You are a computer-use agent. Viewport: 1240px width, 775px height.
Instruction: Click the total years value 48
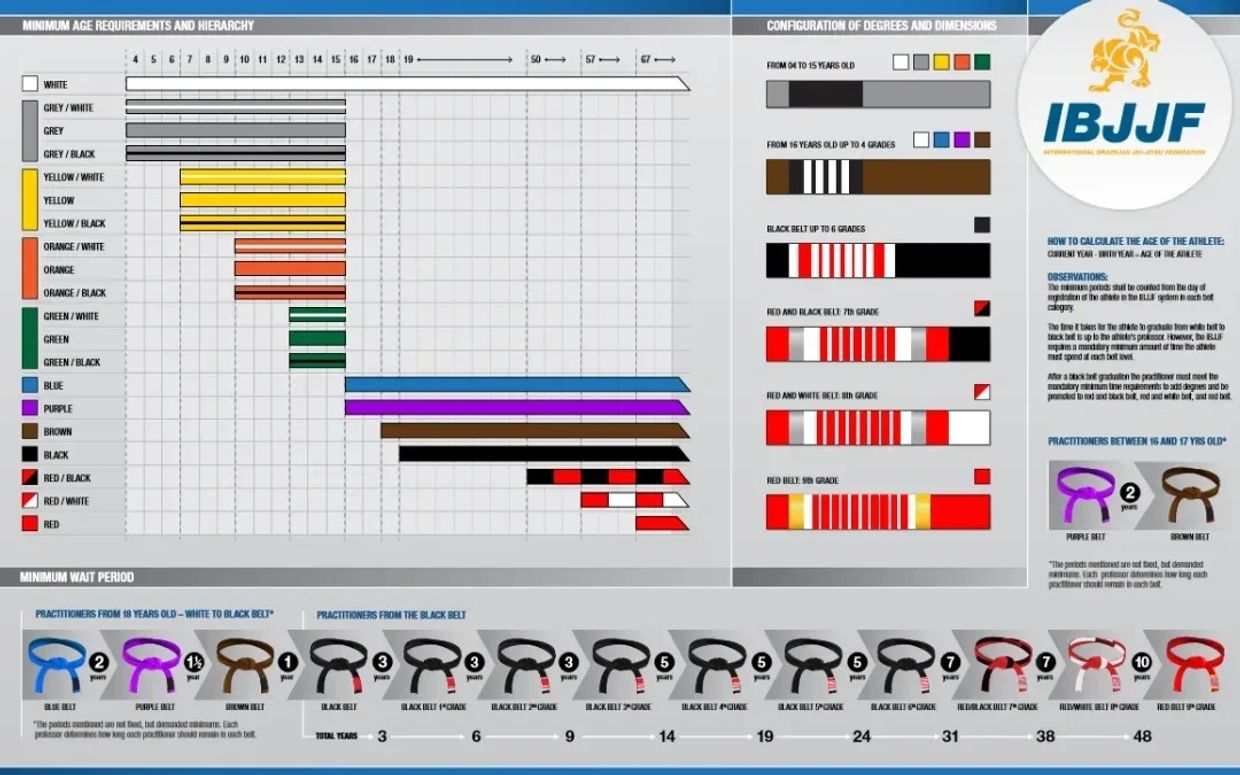[x=1142, y=737]
